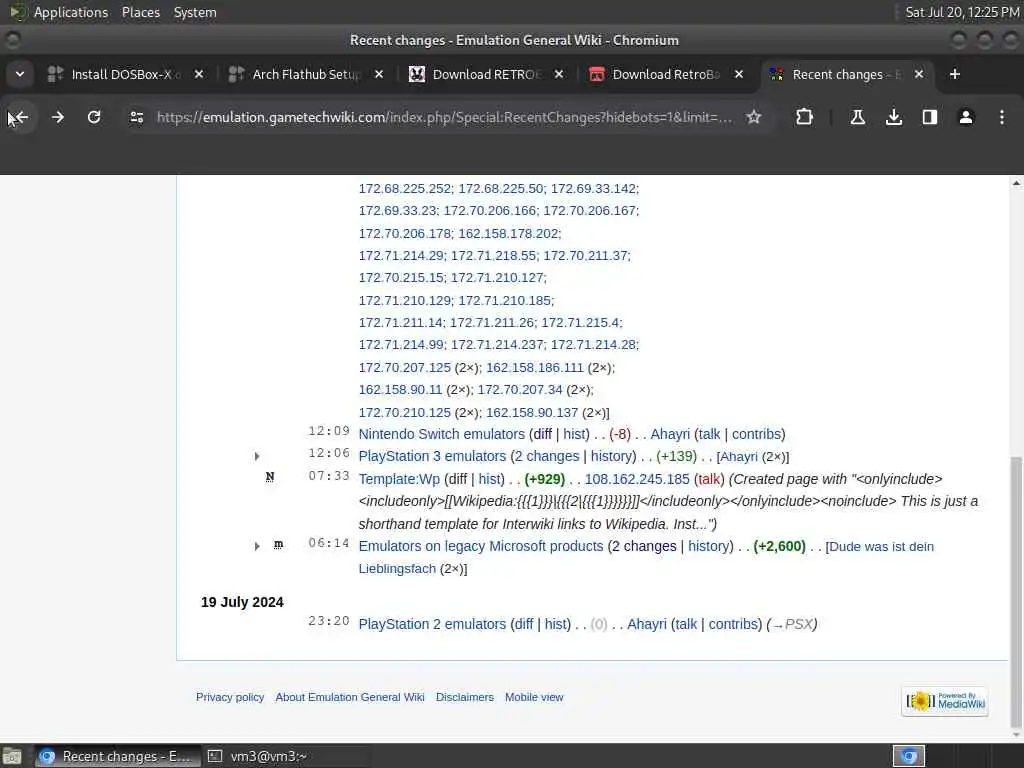1024x768 pixels.
Task: Open About Emulation General Wiki link
Action: 350,697
